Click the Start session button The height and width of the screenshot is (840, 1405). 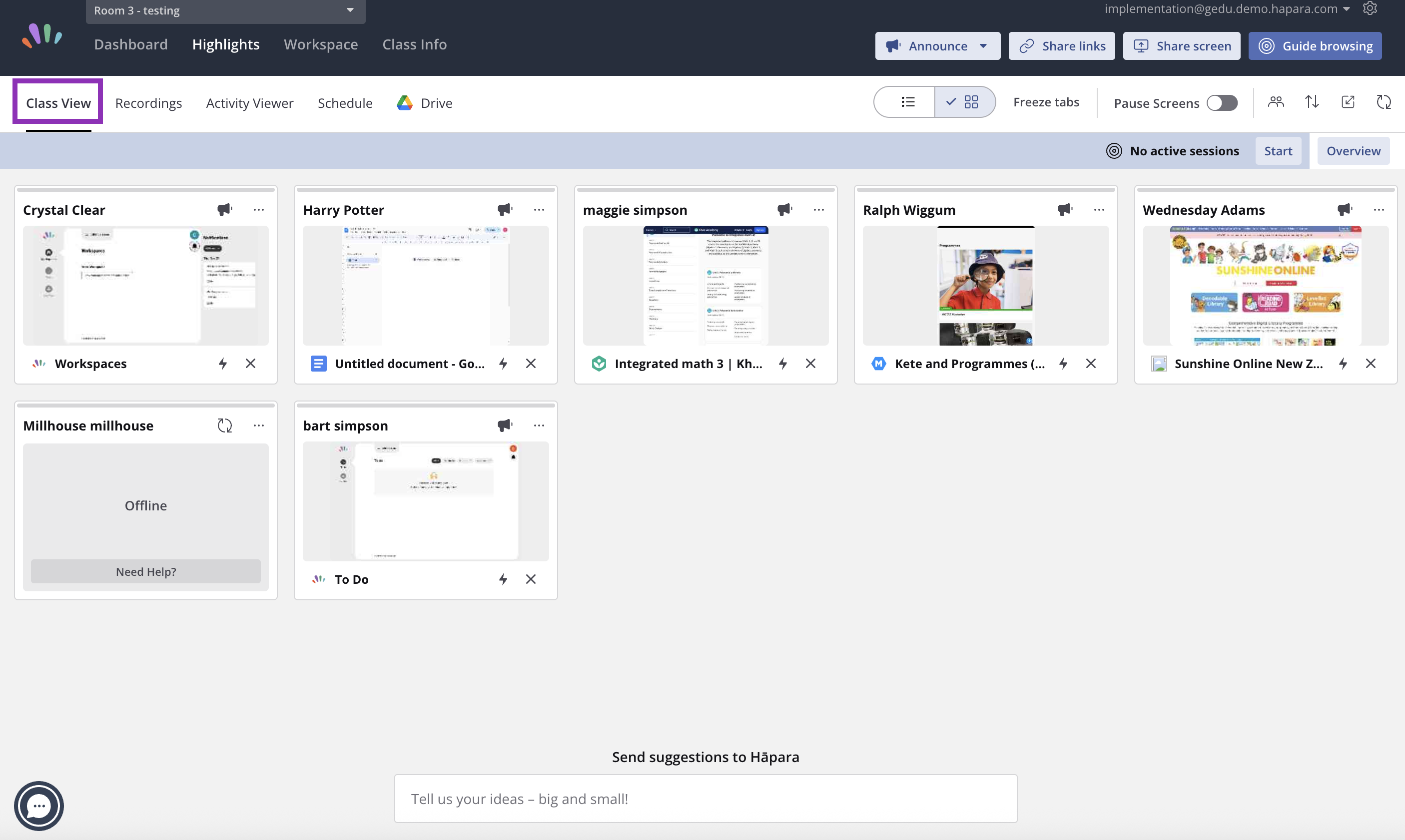coord(1278,150)
